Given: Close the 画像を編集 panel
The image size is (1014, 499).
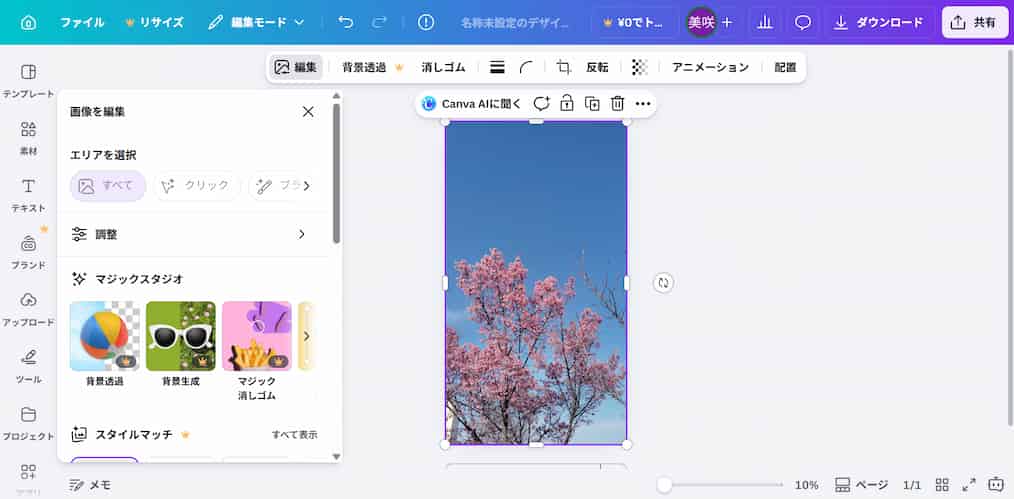Looking at the screenshot, I should [308, 112].
